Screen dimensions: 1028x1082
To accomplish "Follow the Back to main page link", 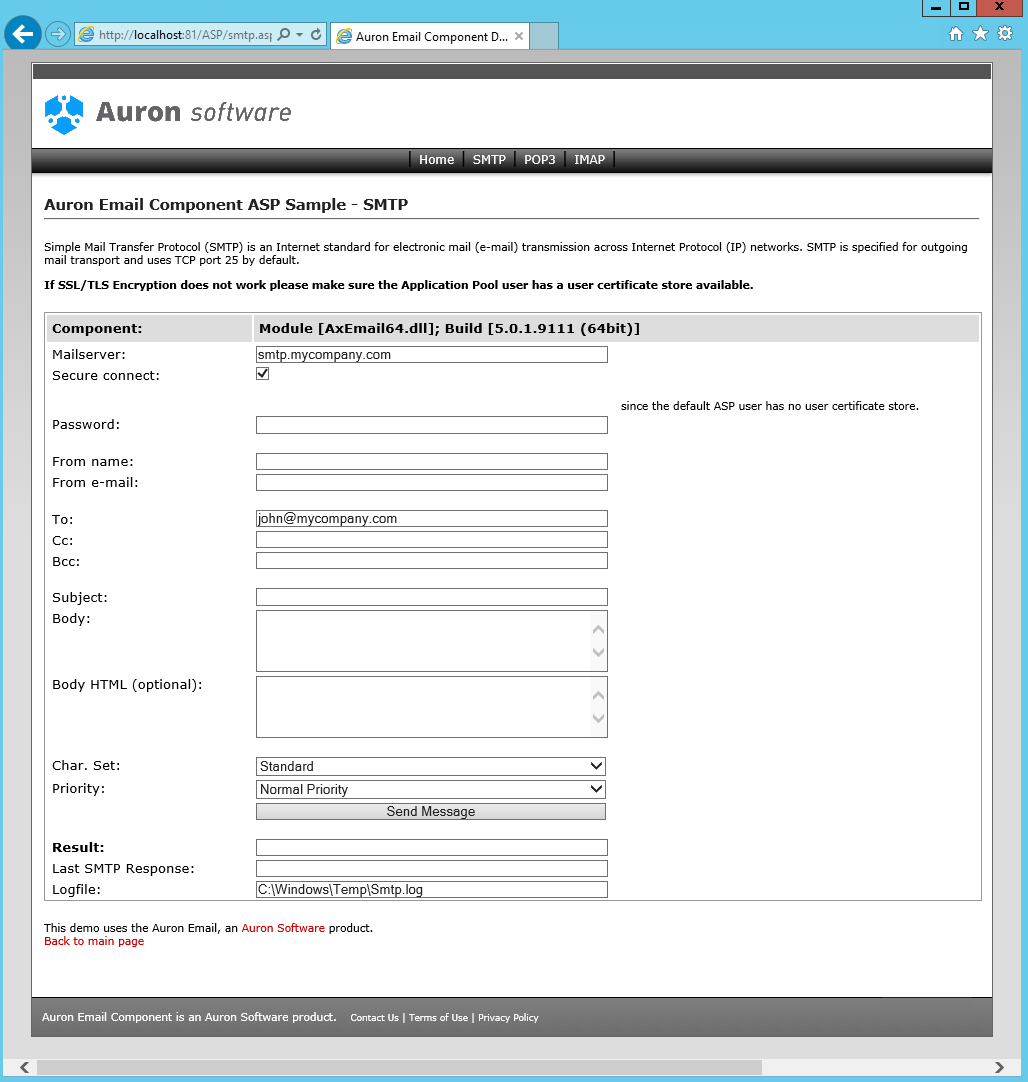I will (94, 941).
